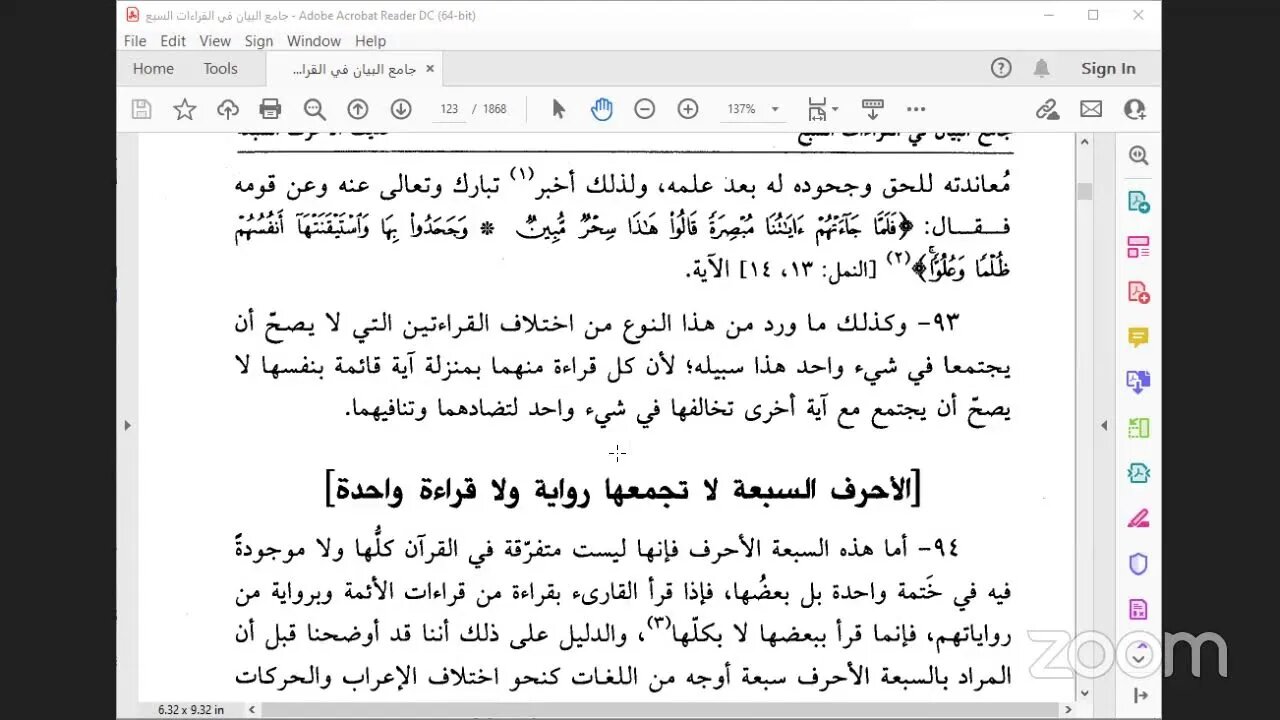Switch to the Tools tab
This screenshot has height=720, width=1280.
(220, 69)
